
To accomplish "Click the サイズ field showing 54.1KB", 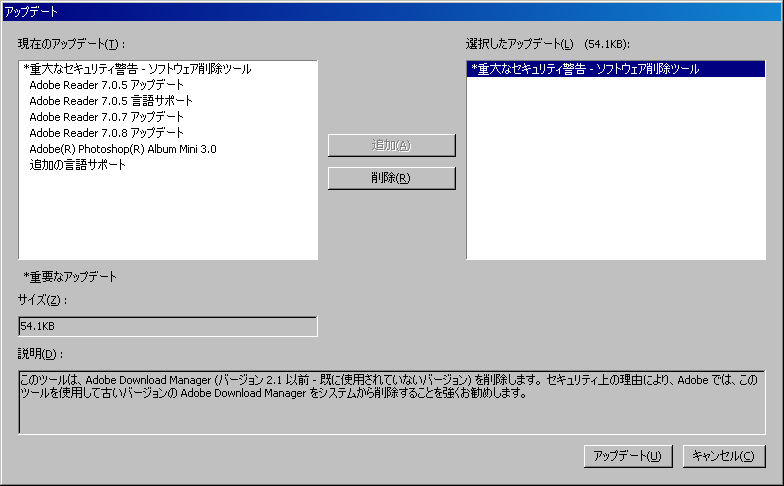I will click(x=168, y=326).
